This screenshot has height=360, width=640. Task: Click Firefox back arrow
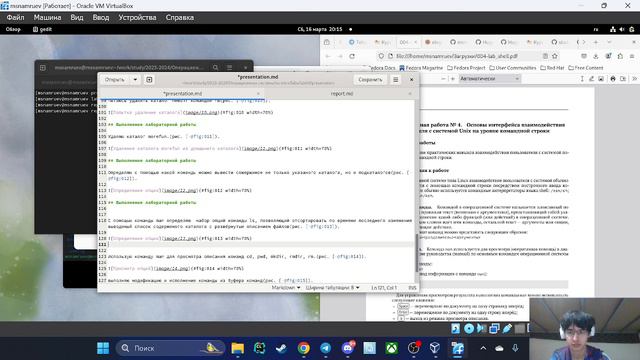click(x=328, y=56)
